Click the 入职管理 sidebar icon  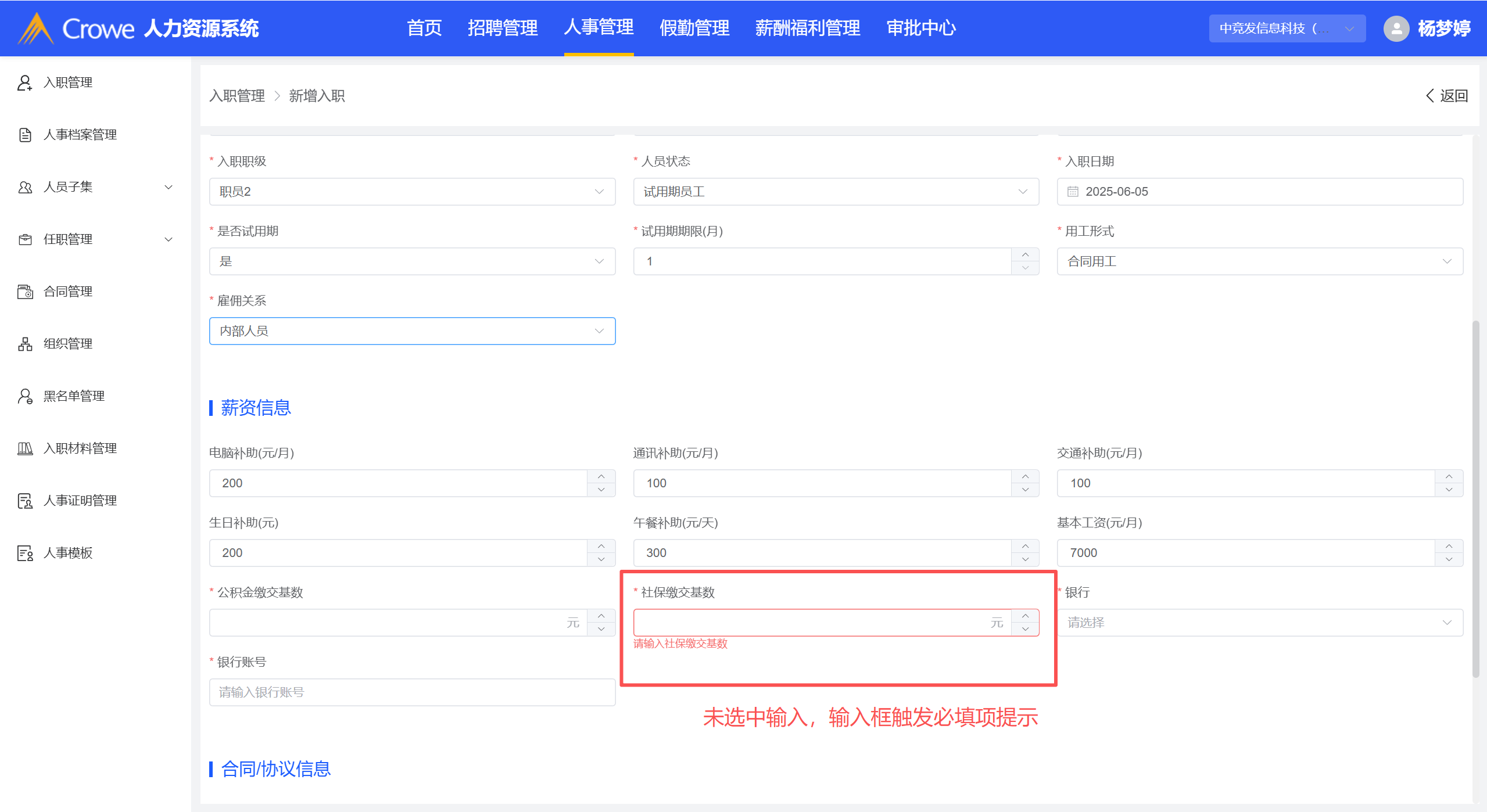click(24, 82)
